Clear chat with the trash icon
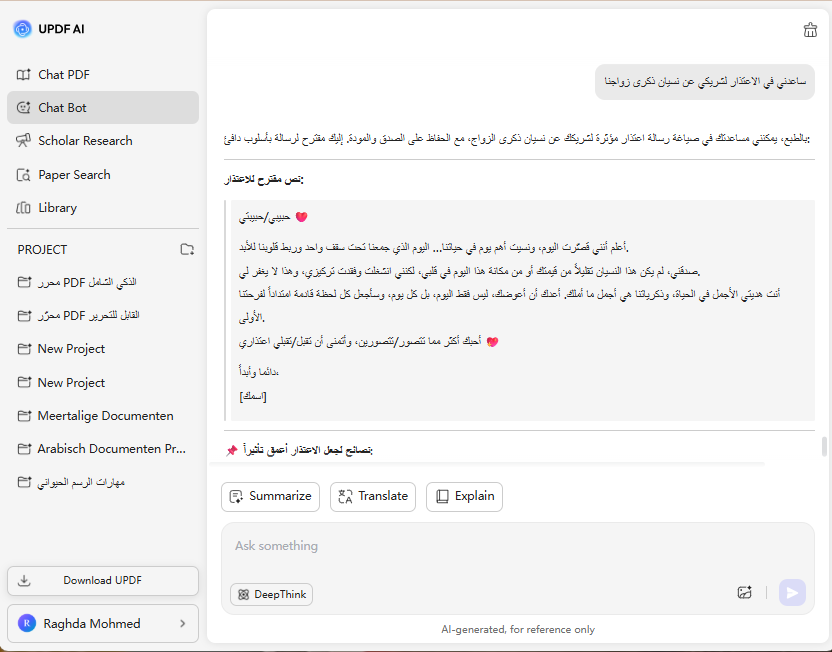The height and width of the screenshot is (652, 832). pyautogui.click(x=810, y=30)
